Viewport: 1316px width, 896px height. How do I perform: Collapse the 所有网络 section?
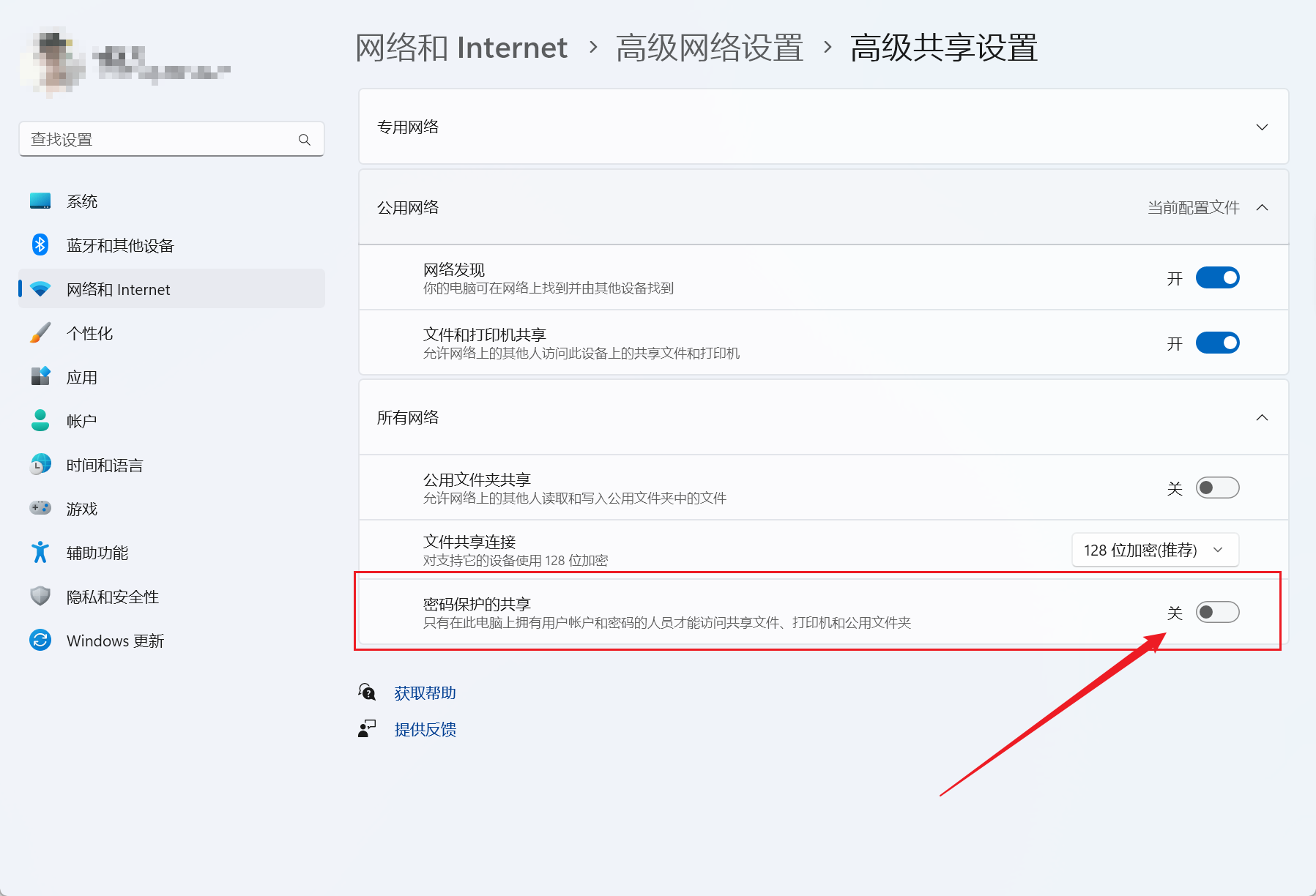(x=1262, y=418)
